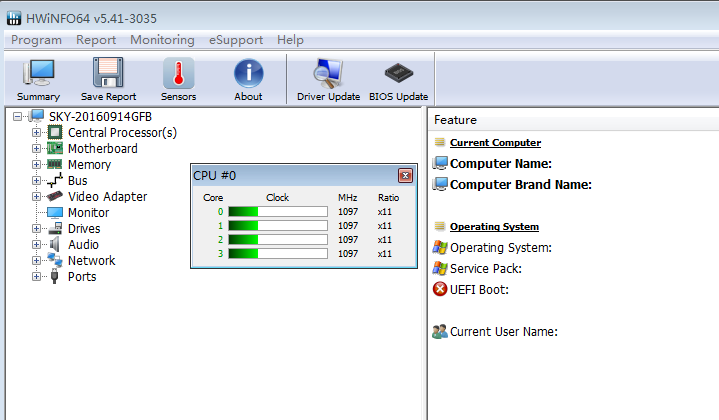Click the Network tree icon
This screenshot has width=719, height=420.
55,260
